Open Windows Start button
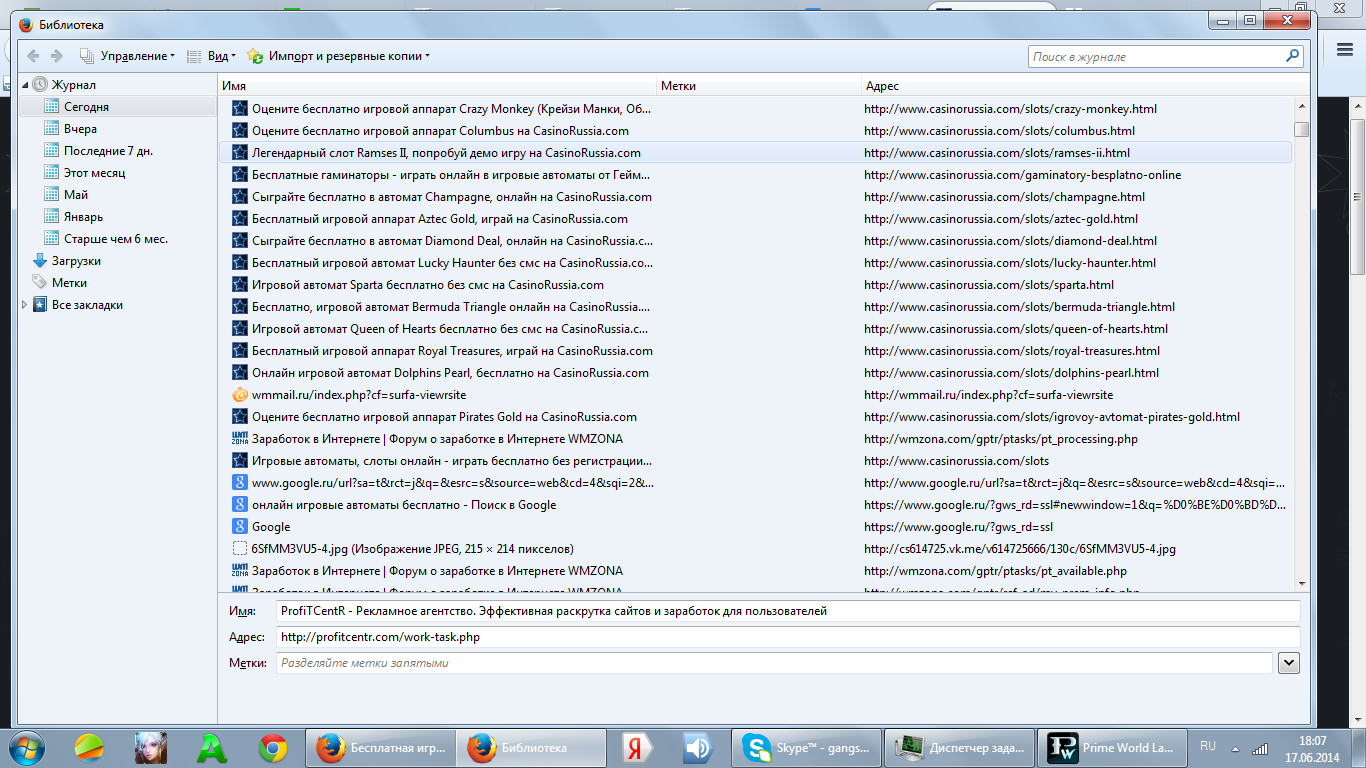Screen dimensions: 1366x768 pos(28,747)
